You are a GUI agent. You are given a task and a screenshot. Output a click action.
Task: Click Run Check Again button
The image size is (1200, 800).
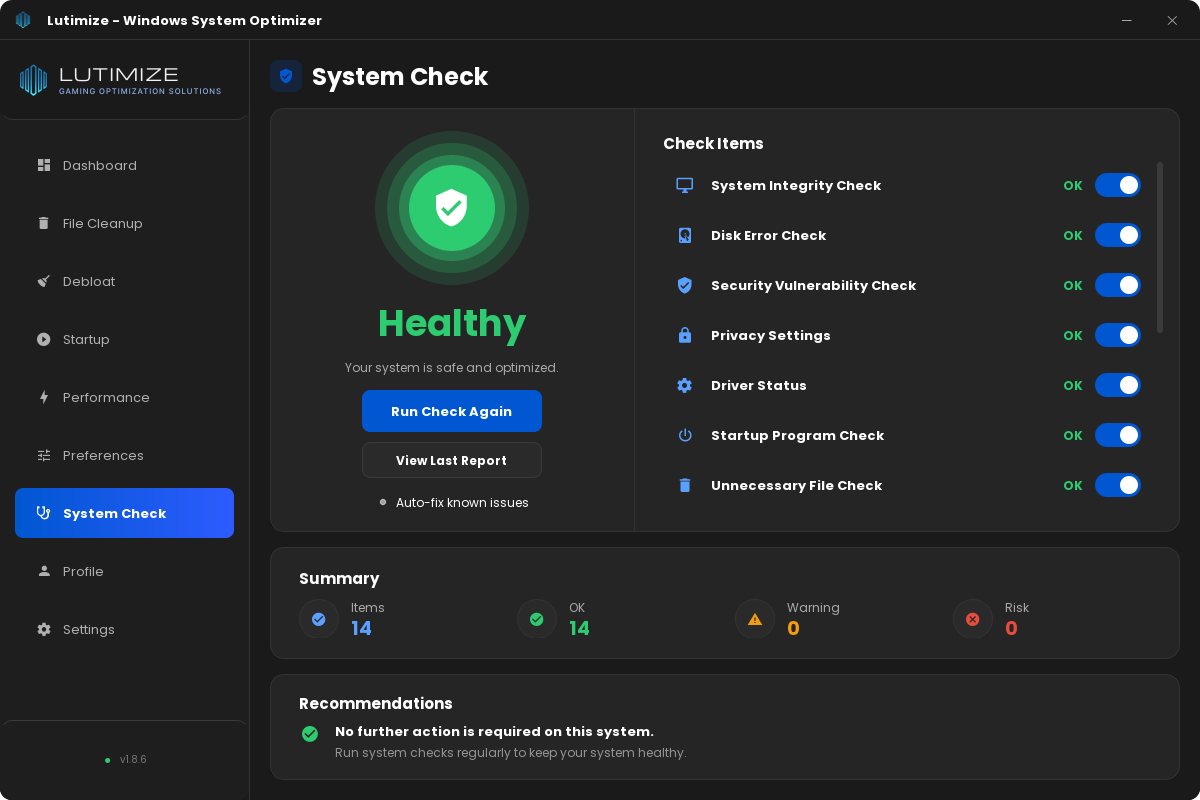pos(452,411)
